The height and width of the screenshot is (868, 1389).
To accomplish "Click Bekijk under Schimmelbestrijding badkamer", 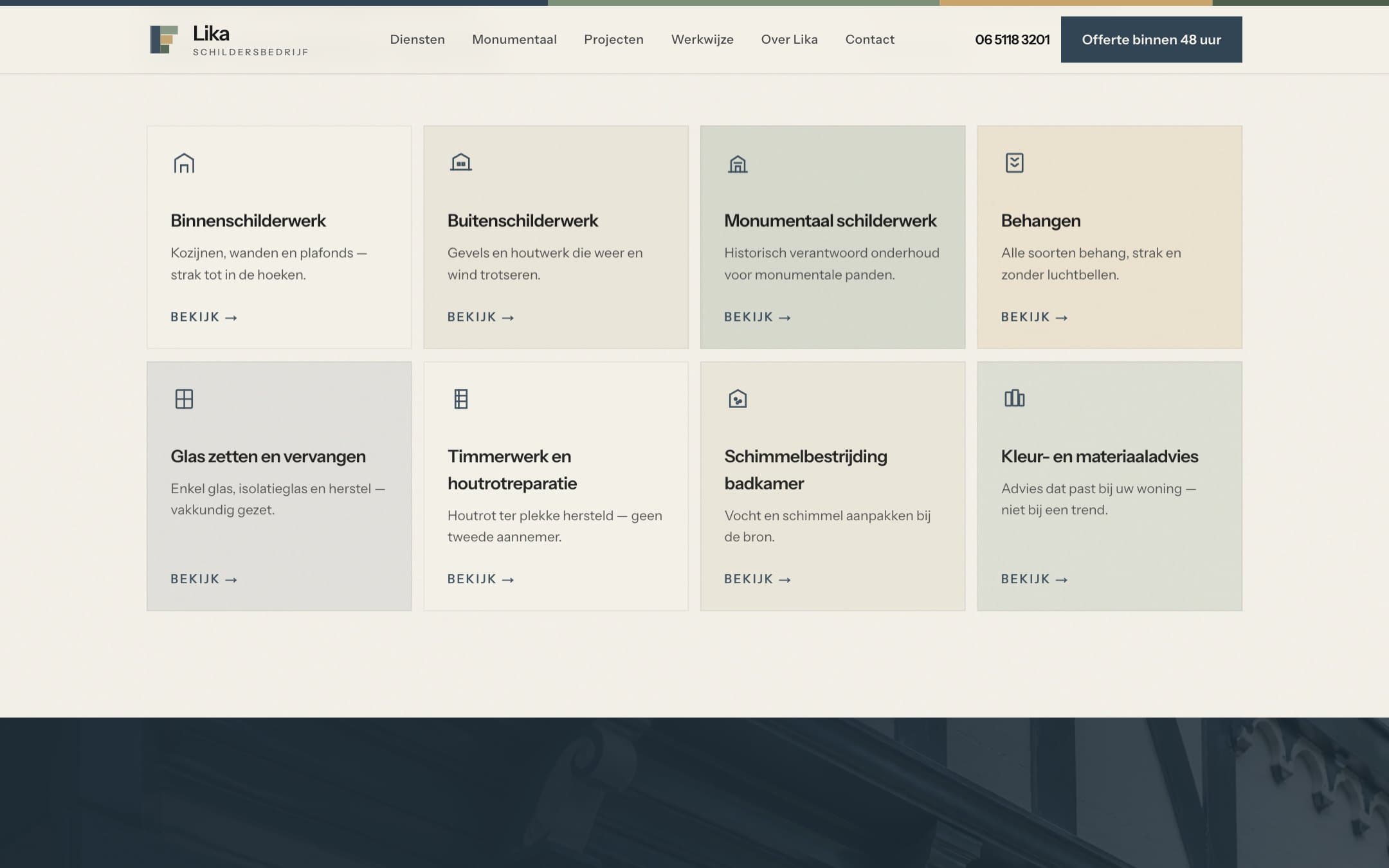I will pyautogui.click(x=758, y=579).
